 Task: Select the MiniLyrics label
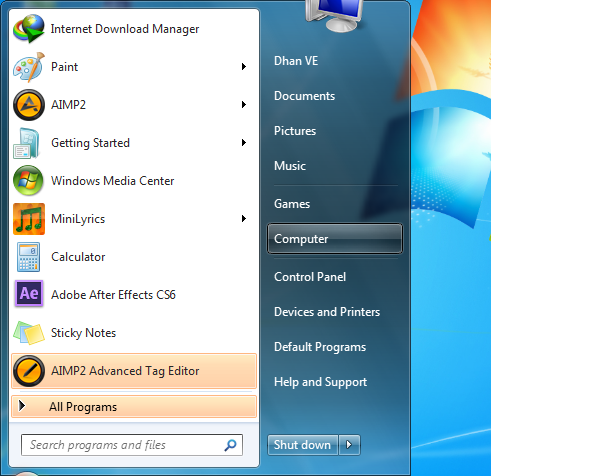(78, 219)
